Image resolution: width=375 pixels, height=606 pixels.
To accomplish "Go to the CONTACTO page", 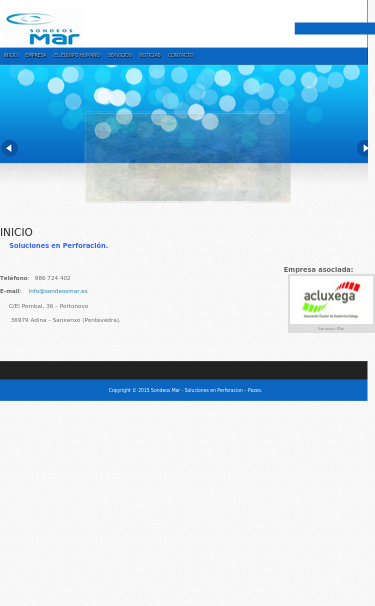I will [181, 56].
